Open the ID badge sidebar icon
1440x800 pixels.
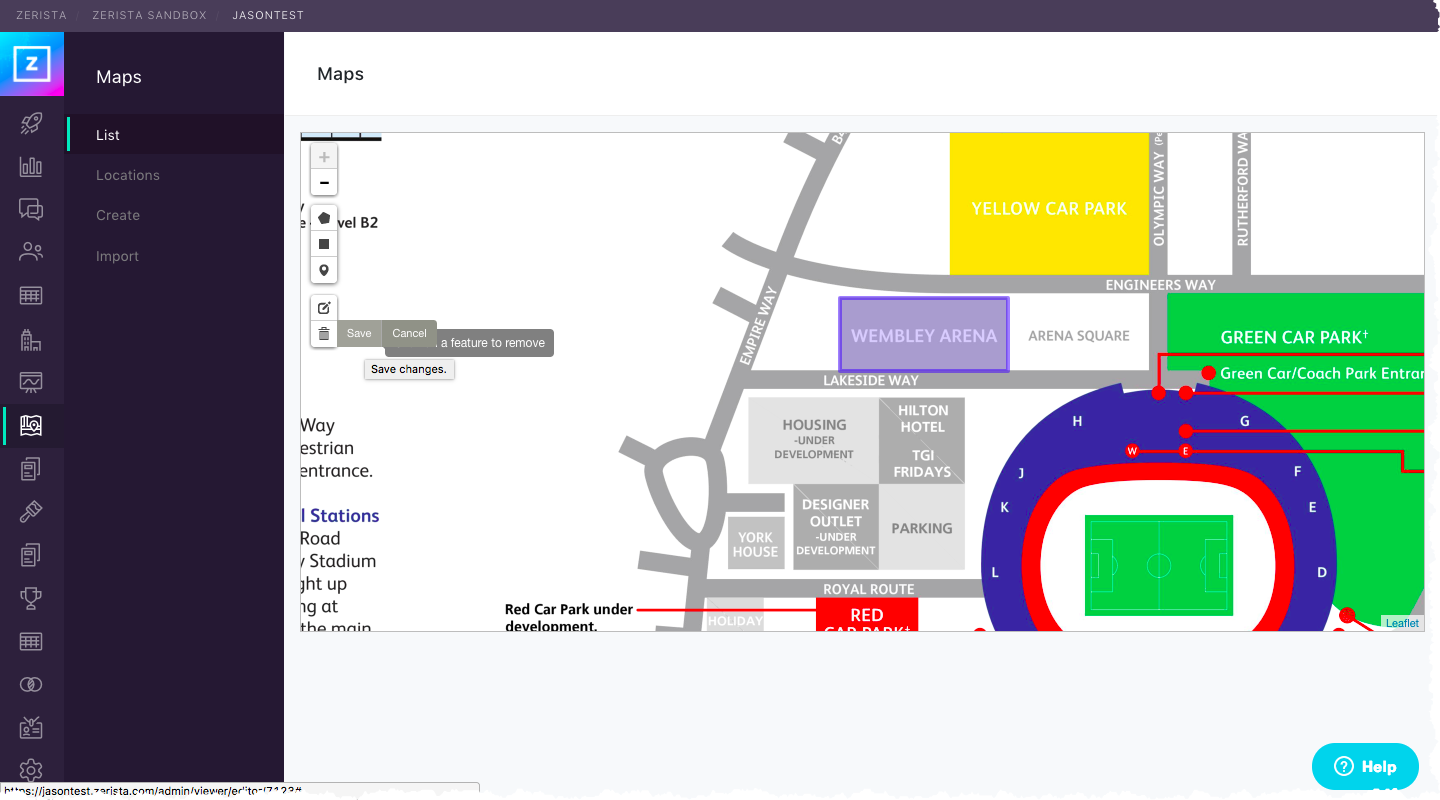tap(31, 727)
